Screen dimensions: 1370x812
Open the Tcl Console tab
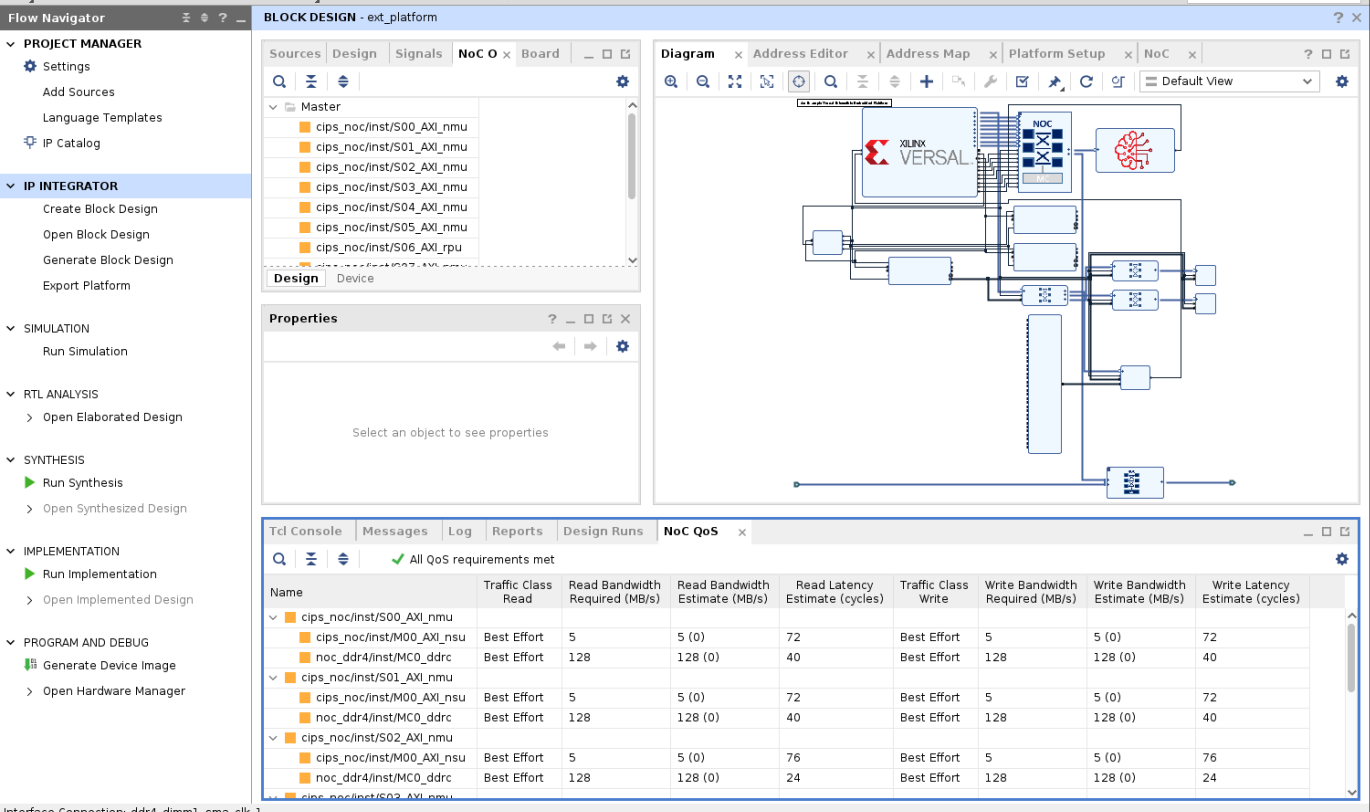305,532
